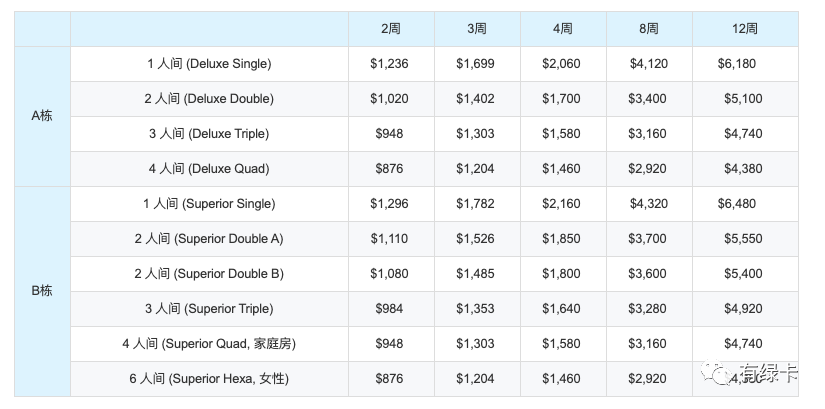Image resolution: width=825 pixels, height=409 pixels.
Task: Click the Superior Double A room label
Action: click(209, 239)
